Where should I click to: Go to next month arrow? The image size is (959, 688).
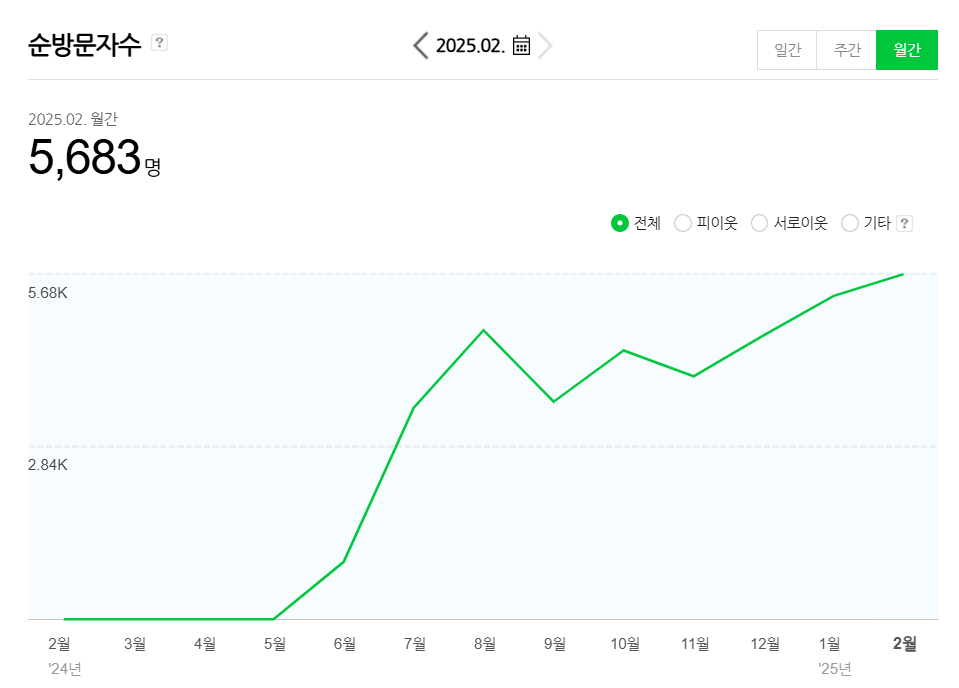tap(545, 45)
